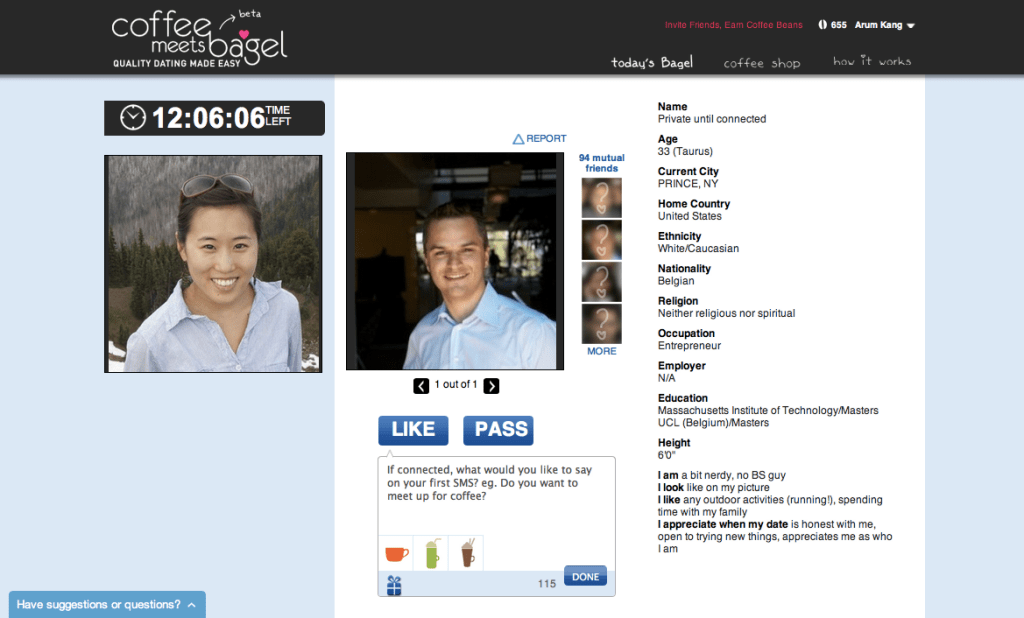Click 'PRINCE, NY' city value
1024x618 pixels.
[x=688, y=184]
